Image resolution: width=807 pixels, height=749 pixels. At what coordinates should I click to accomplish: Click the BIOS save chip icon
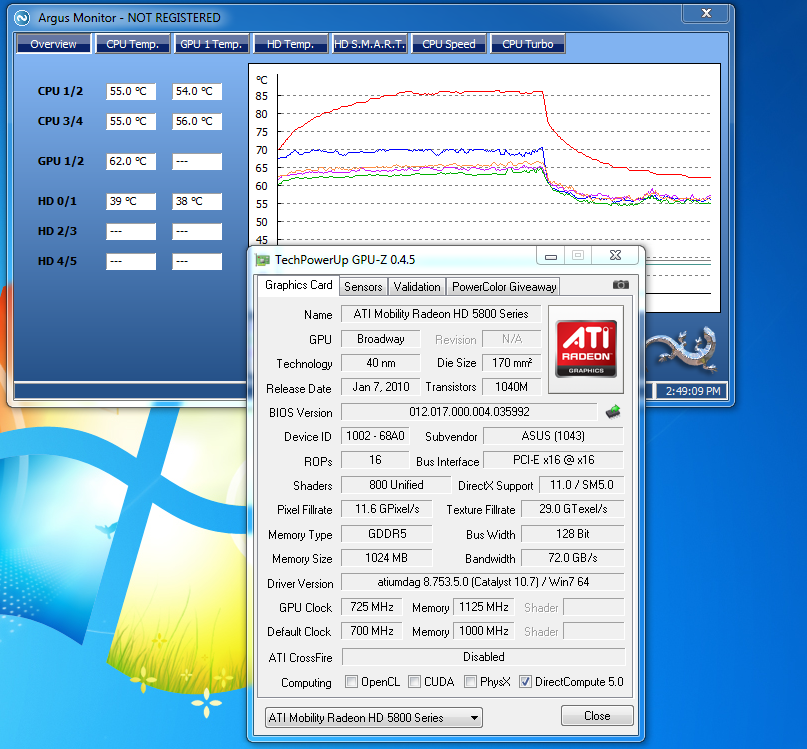613,412
